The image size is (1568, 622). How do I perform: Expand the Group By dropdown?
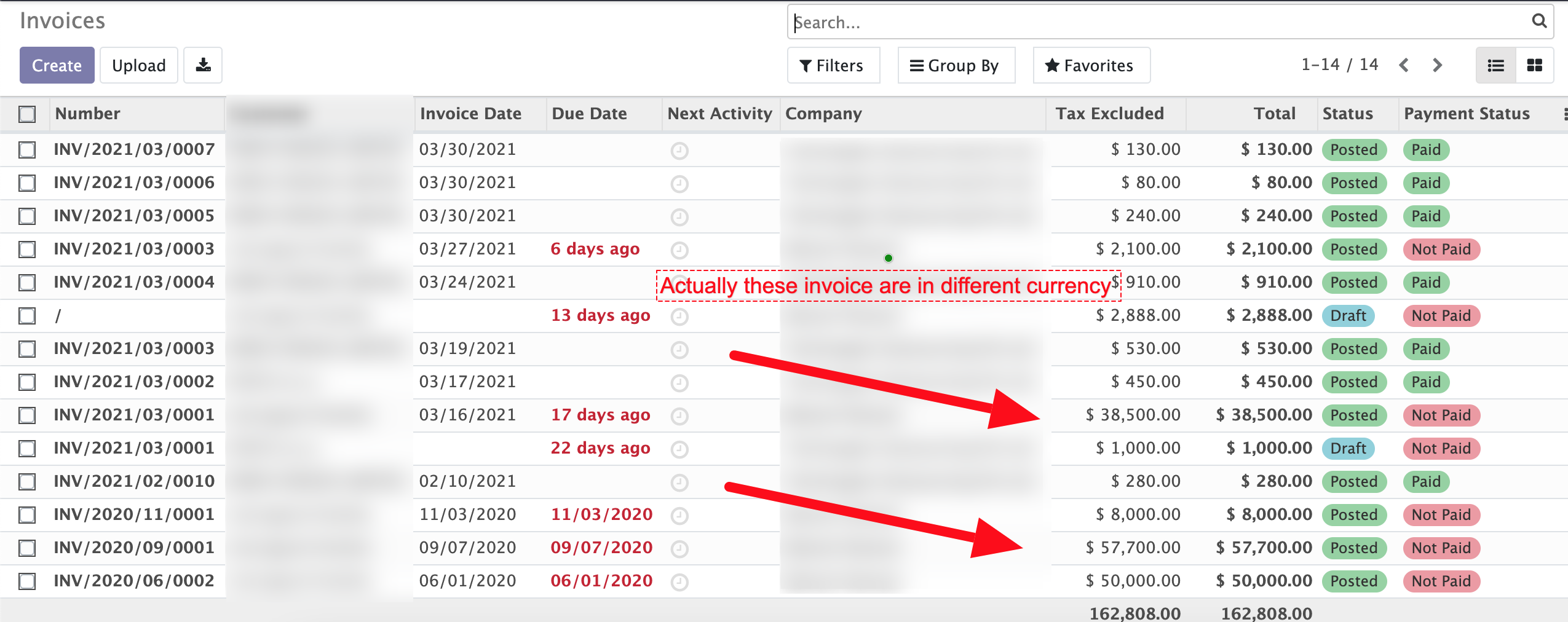(x=956, y=65)
